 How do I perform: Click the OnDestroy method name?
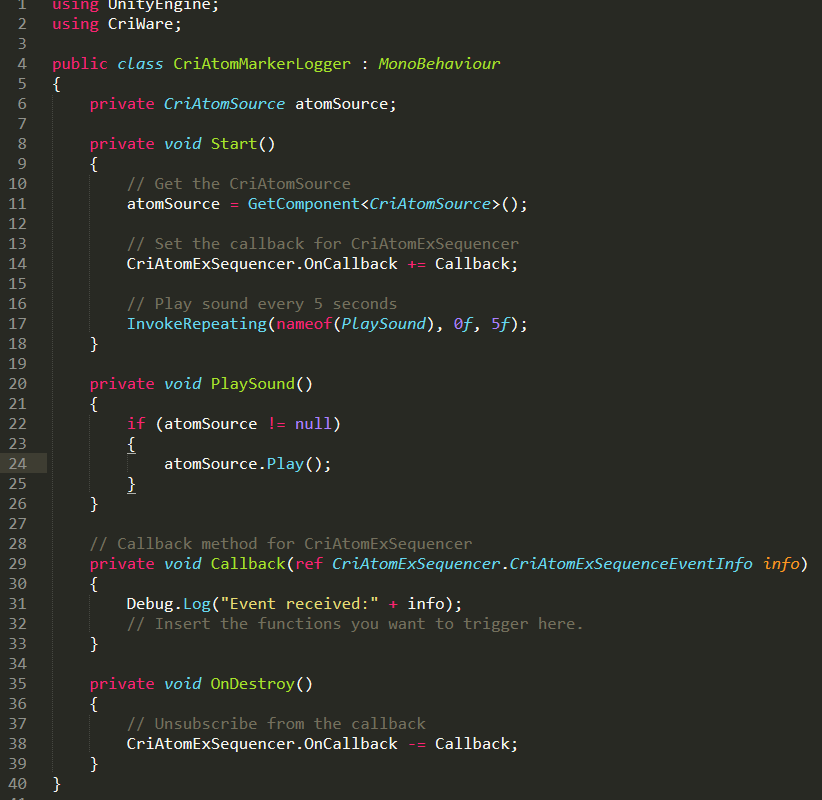click(x=252, y=684)
